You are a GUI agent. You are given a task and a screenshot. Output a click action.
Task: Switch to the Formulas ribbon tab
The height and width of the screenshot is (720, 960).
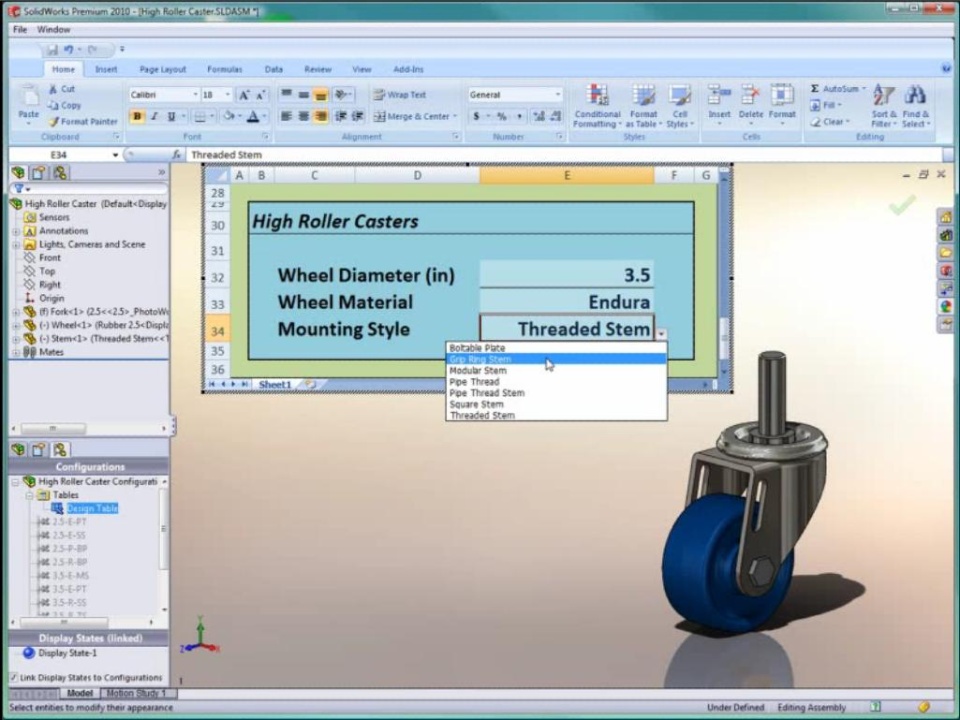tap(225, 69)
